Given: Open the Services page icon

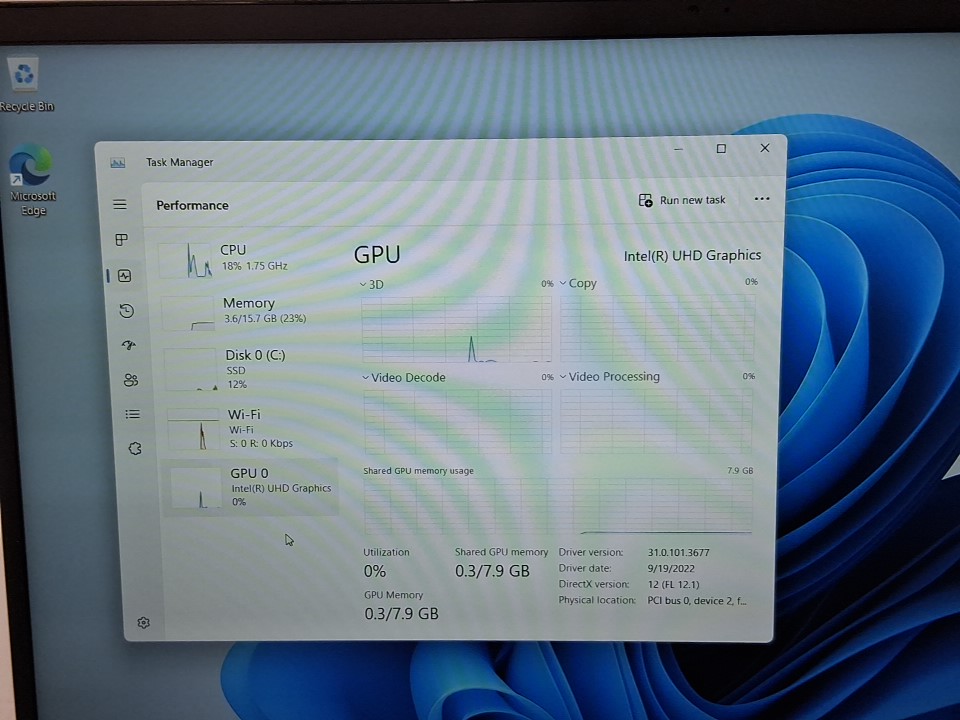Looking at the screenshot, I should (135, 449).
